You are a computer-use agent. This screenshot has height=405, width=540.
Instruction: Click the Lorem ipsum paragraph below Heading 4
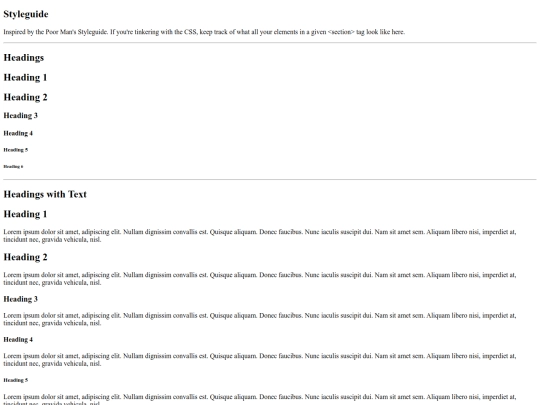260,360
